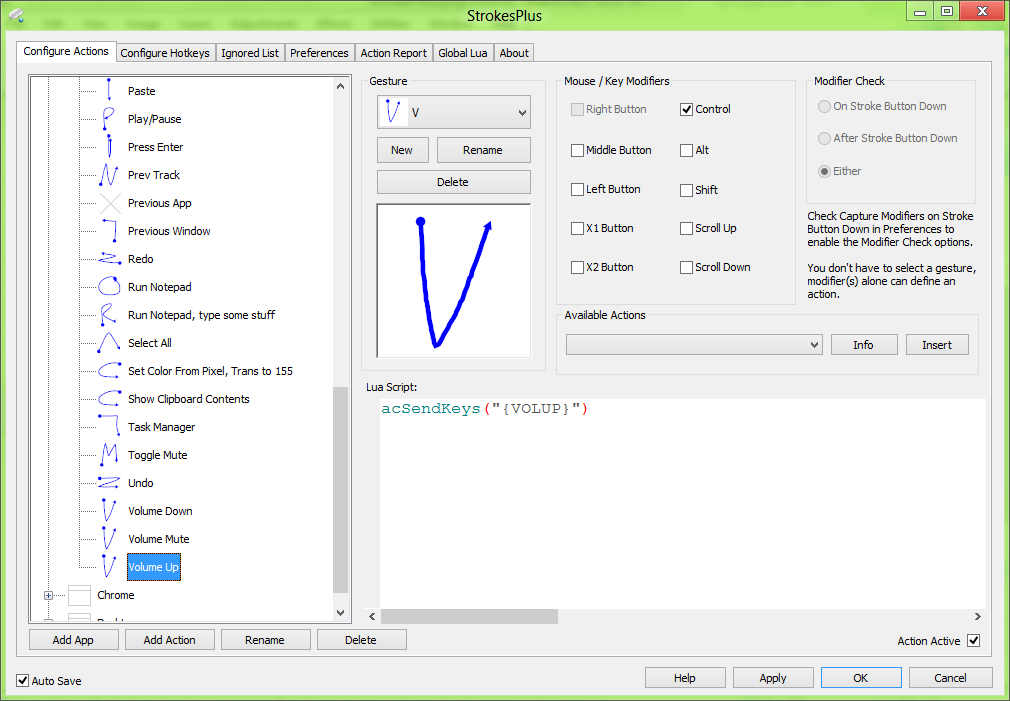
Task: Click the Run Notepad circle gesture icon
Action: 110,287
